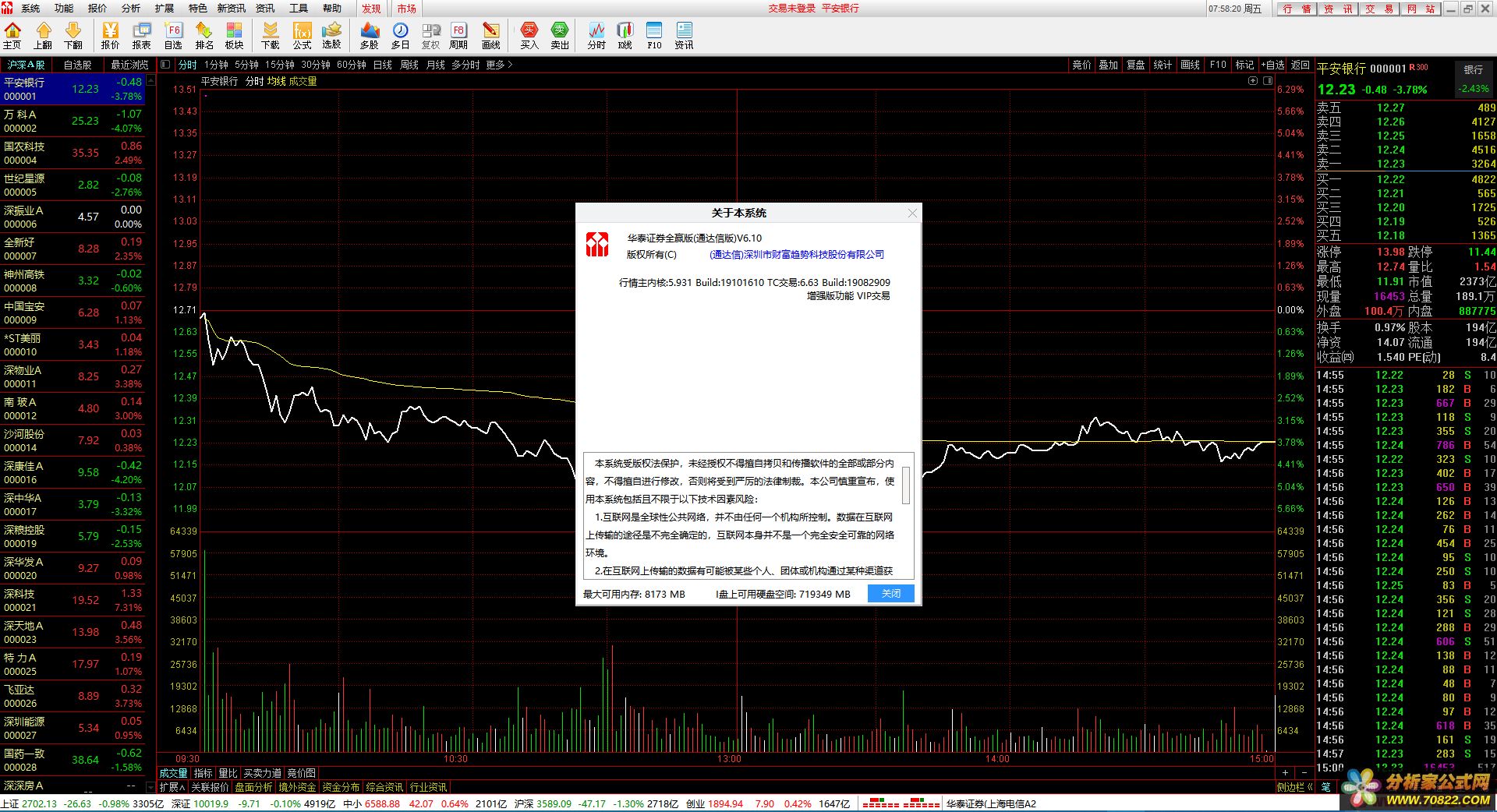Open the 公式 formula manager icon
This screenshot has width=1497, height=812.
click(302, 36)
